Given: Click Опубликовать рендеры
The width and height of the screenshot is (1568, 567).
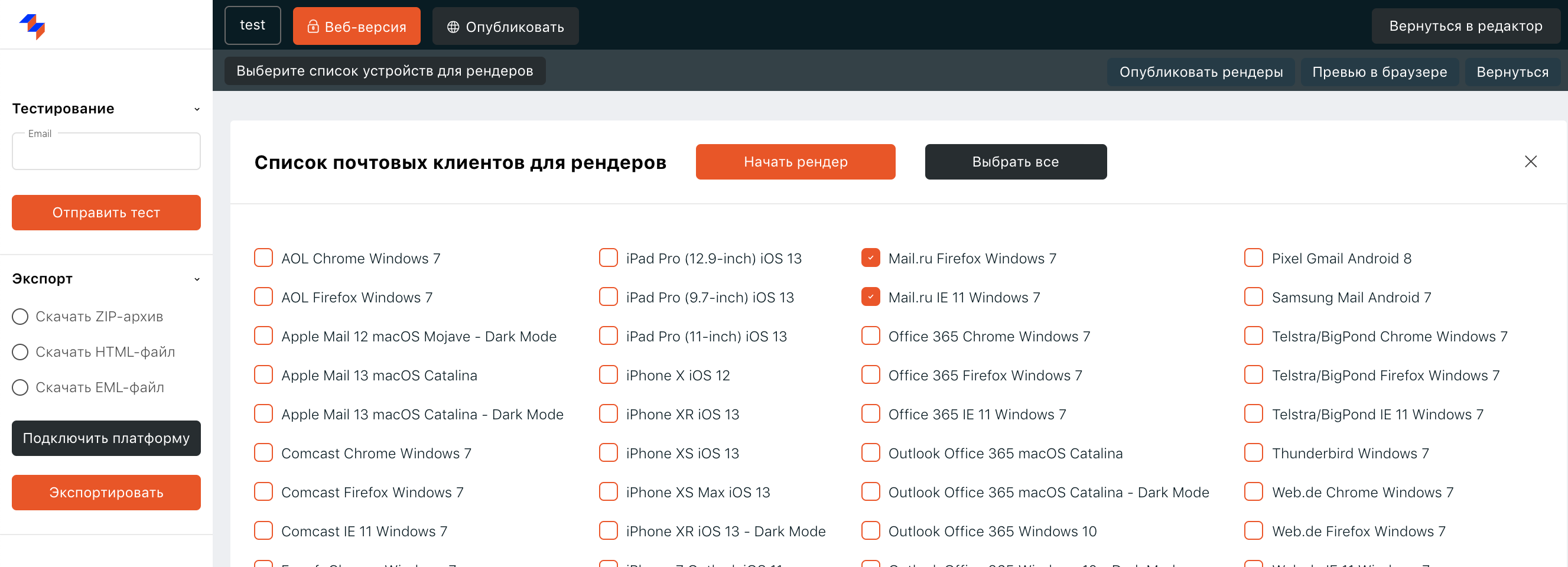Looking at the screenshot, I should click(x=1201, y=72).
